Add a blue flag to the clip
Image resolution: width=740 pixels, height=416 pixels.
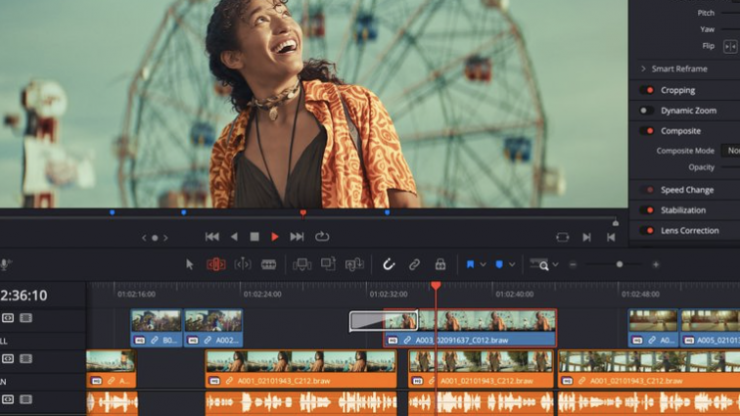click(x=469, y=264)
